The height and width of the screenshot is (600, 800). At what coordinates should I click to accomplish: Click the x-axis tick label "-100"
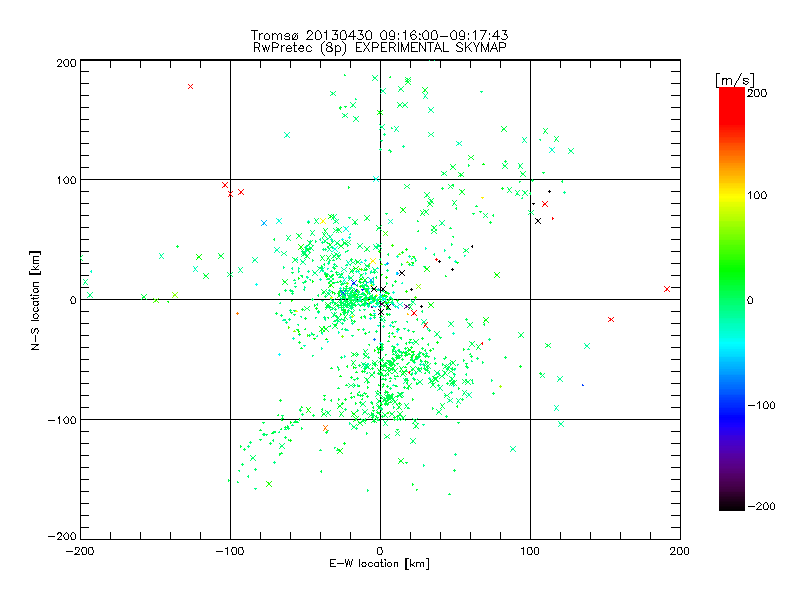230,551
